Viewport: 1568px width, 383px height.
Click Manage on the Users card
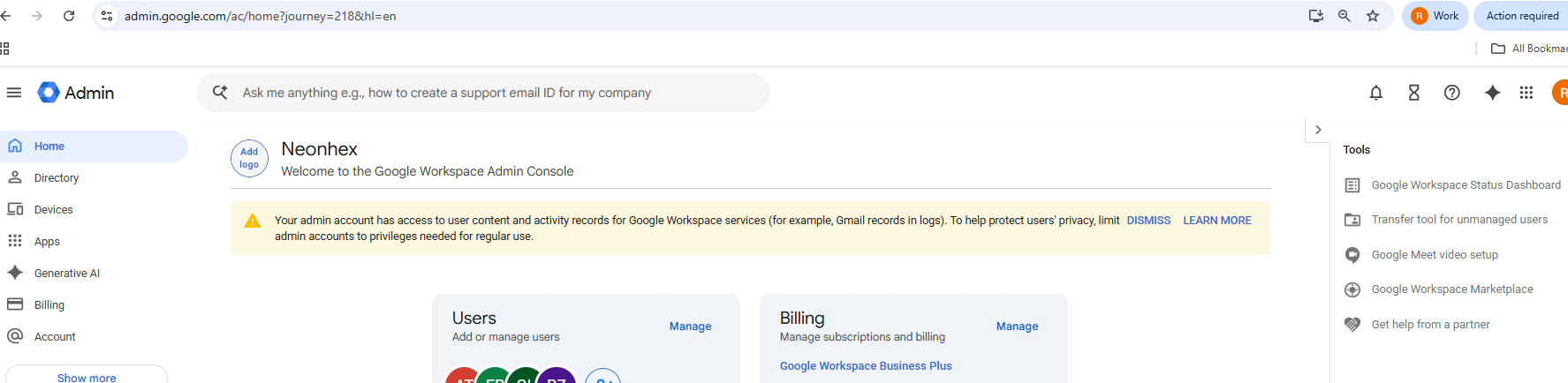coord(690,327)
